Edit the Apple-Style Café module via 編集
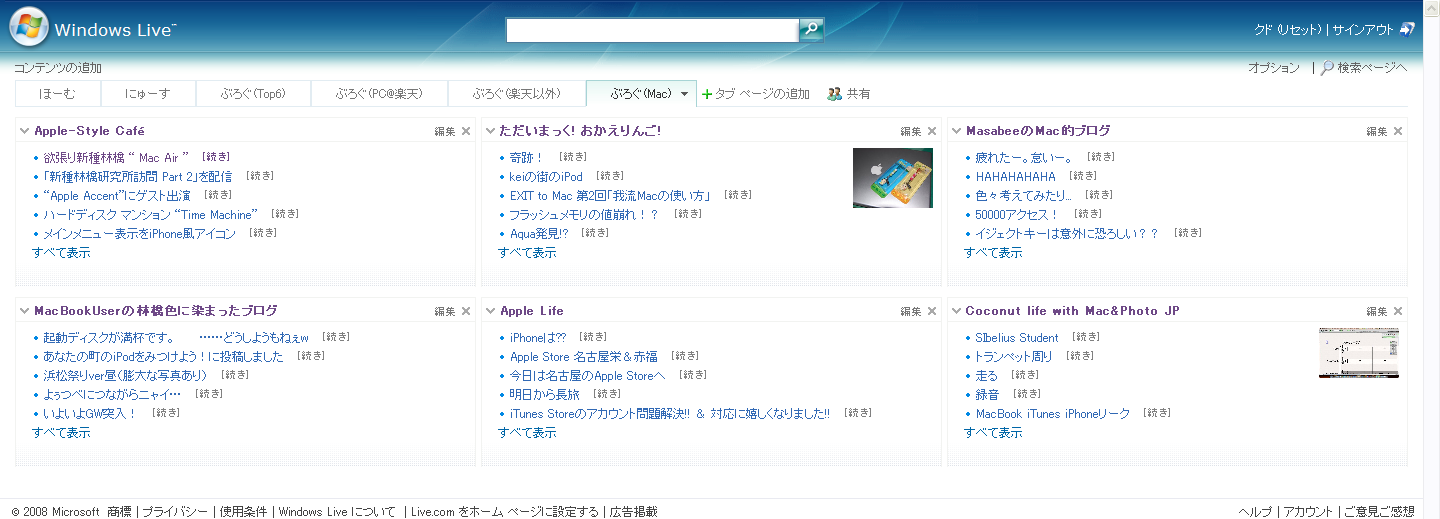1440x519 pixels. point(445,131)
